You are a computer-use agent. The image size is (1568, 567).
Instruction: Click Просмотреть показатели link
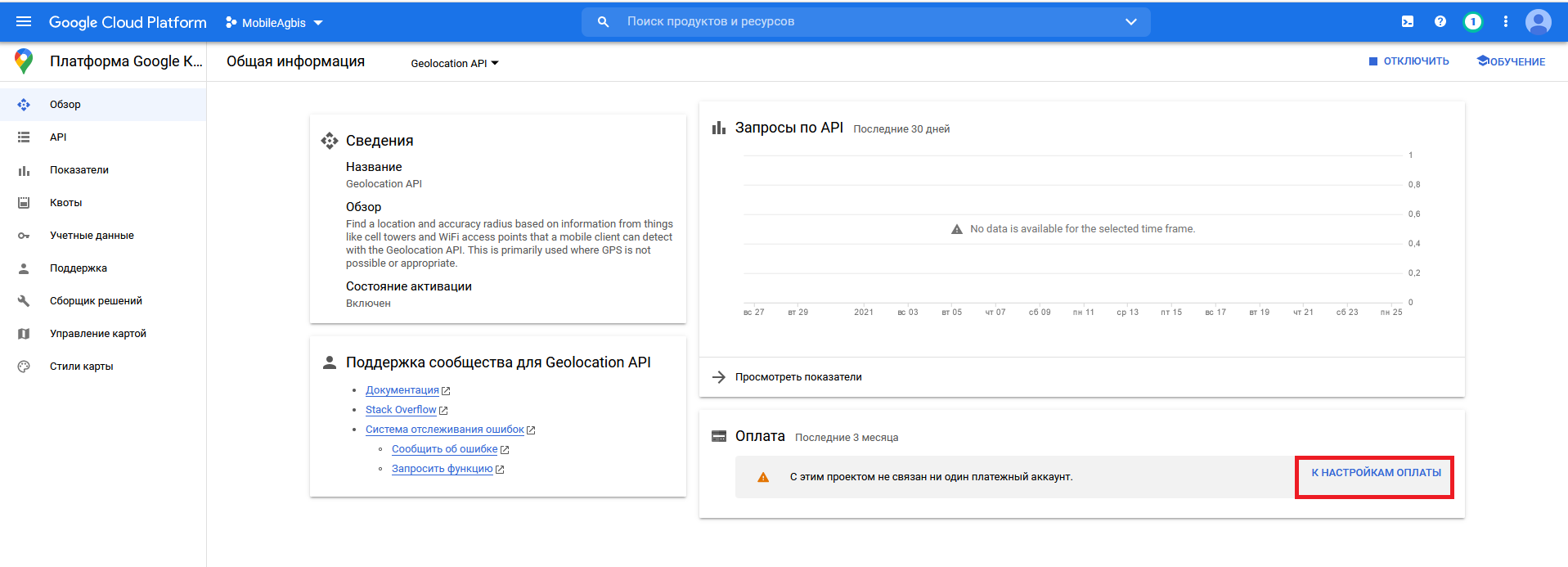[798, 377]
